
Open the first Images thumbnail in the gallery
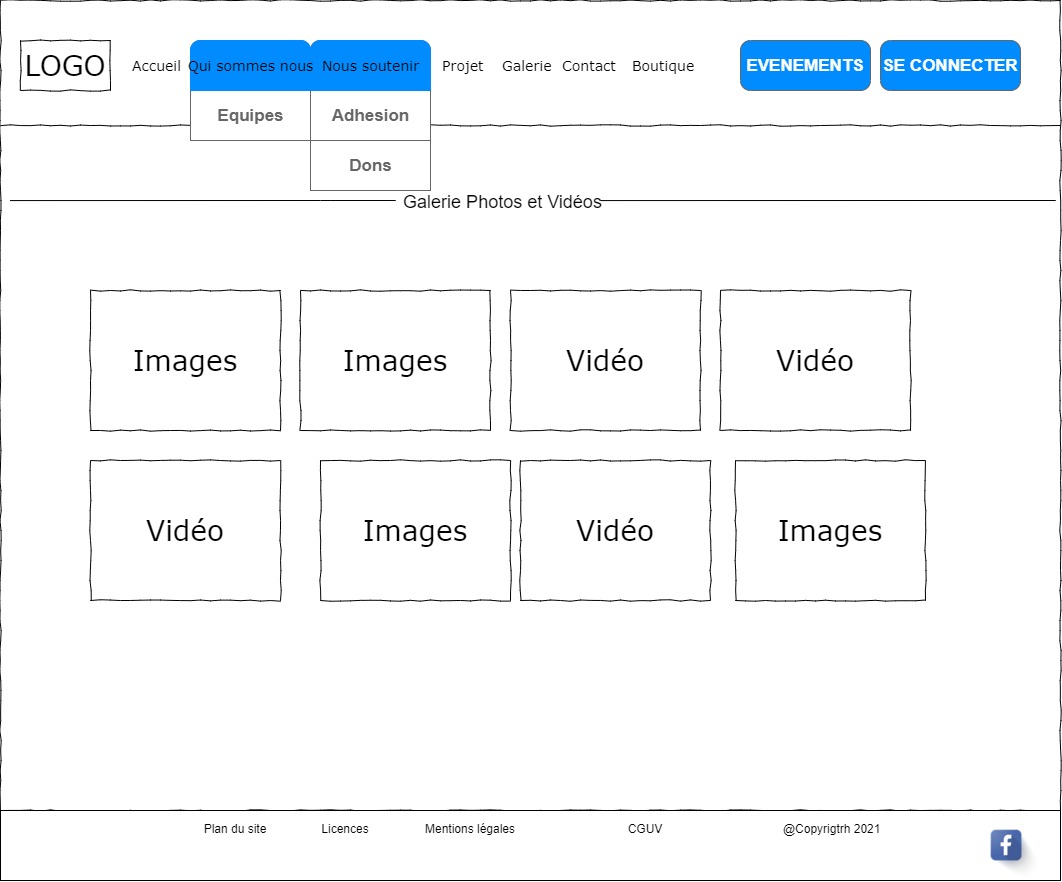(185, 361)
